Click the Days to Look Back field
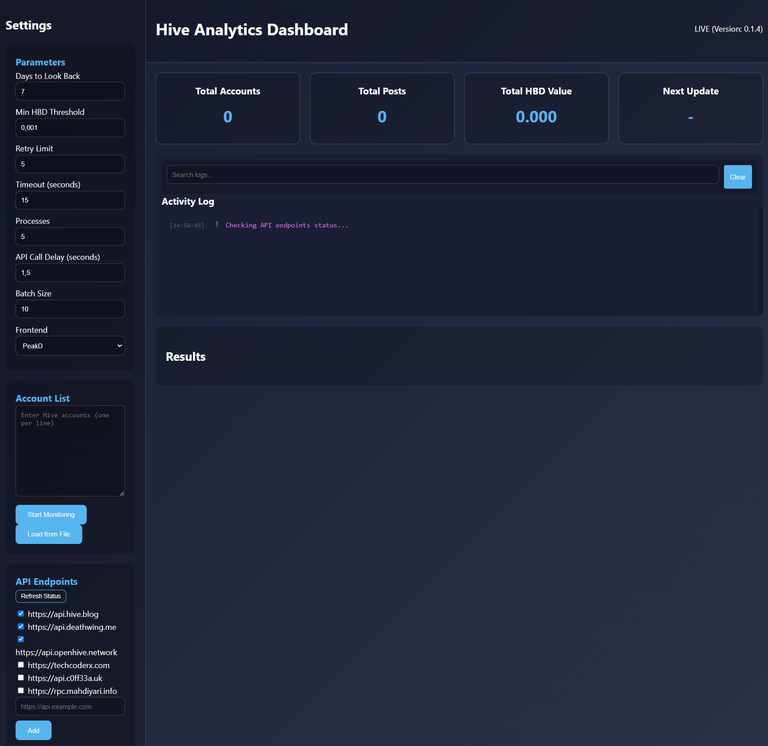This screenshot has height=746, width=768. click(x=70, y=92)
